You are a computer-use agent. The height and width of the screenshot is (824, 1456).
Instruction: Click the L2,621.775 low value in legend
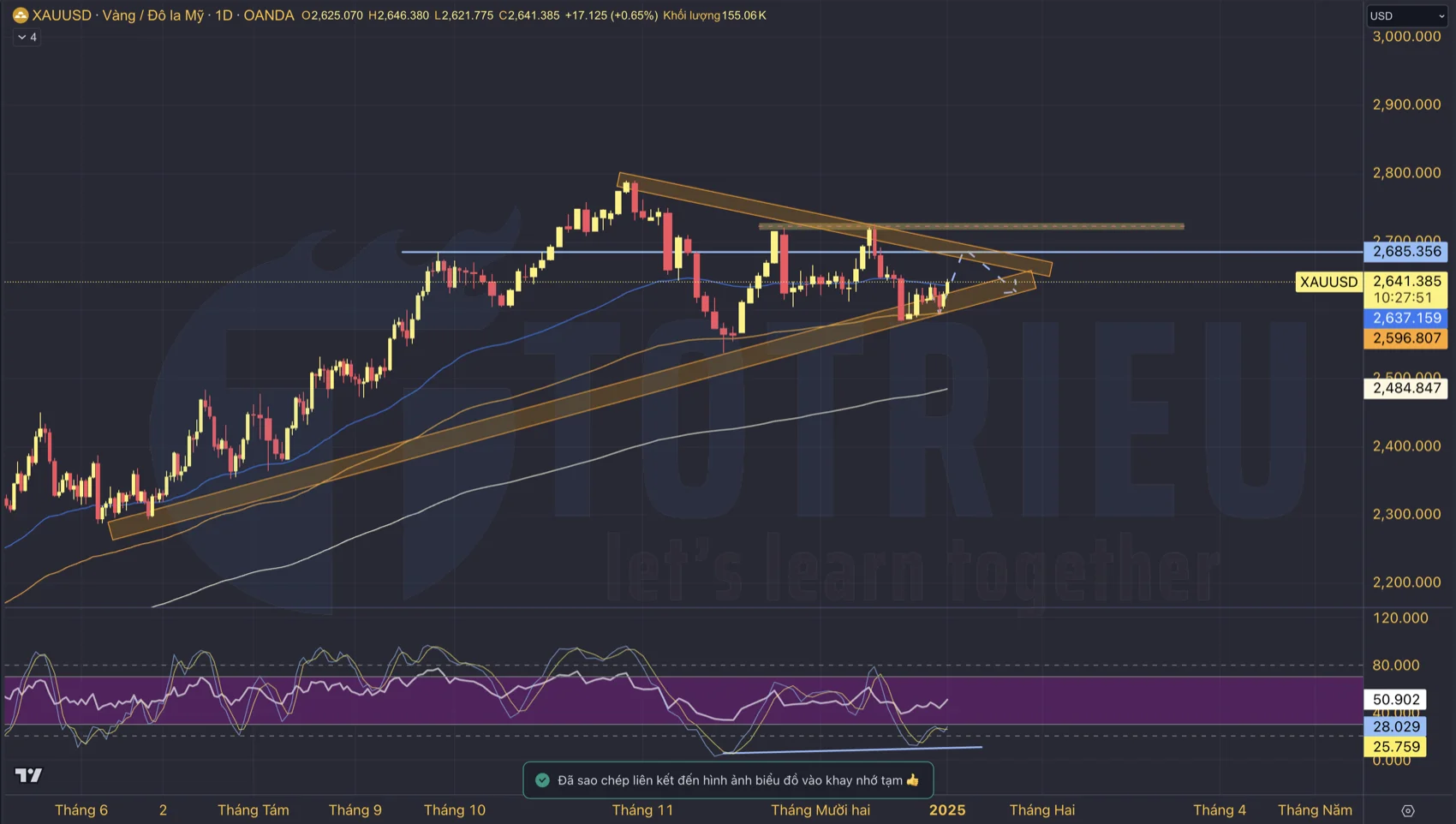point(464,15)
